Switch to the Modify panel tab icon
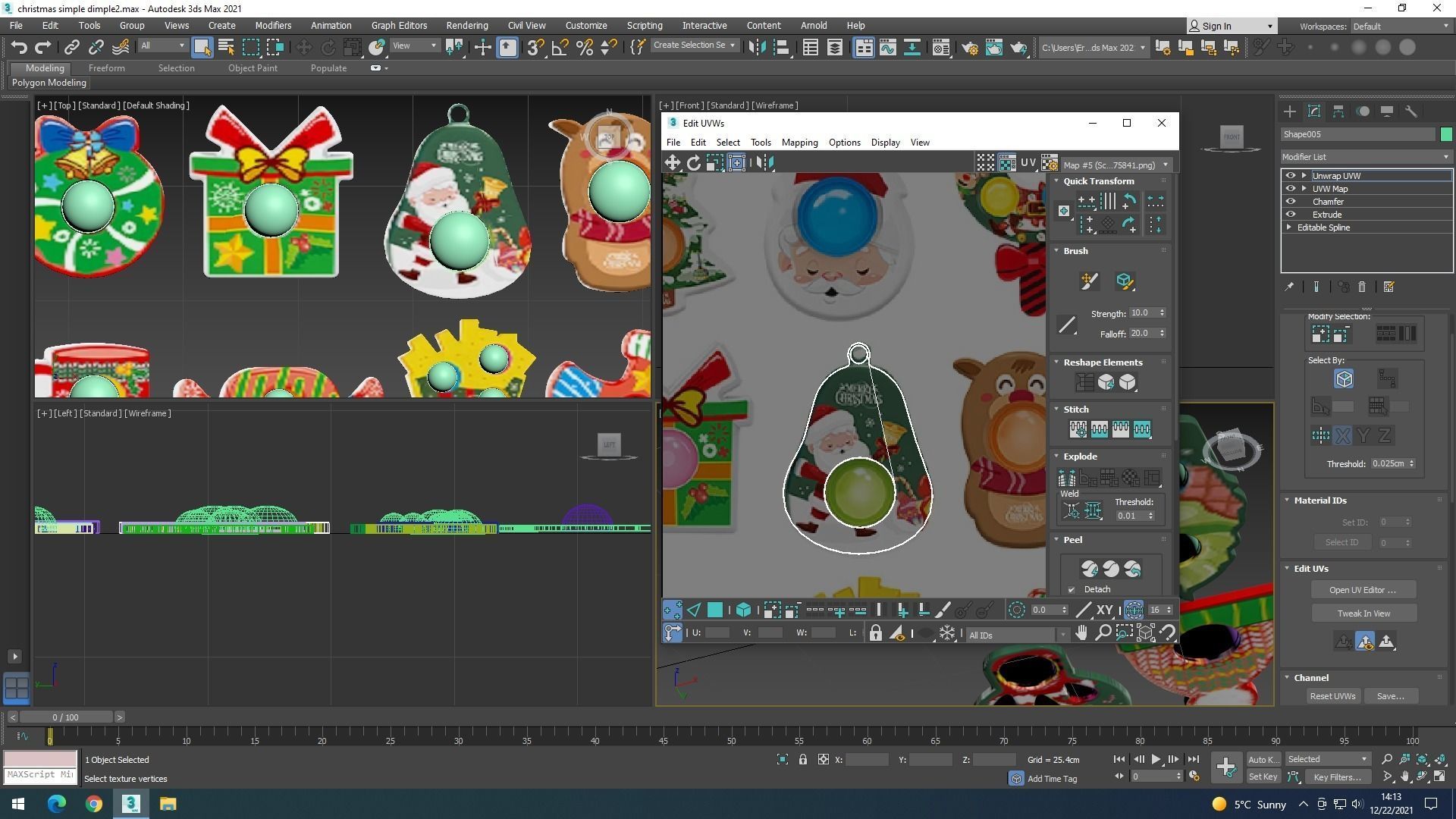This screenshot has height=819, width=1456. (x=1314, y=111)
